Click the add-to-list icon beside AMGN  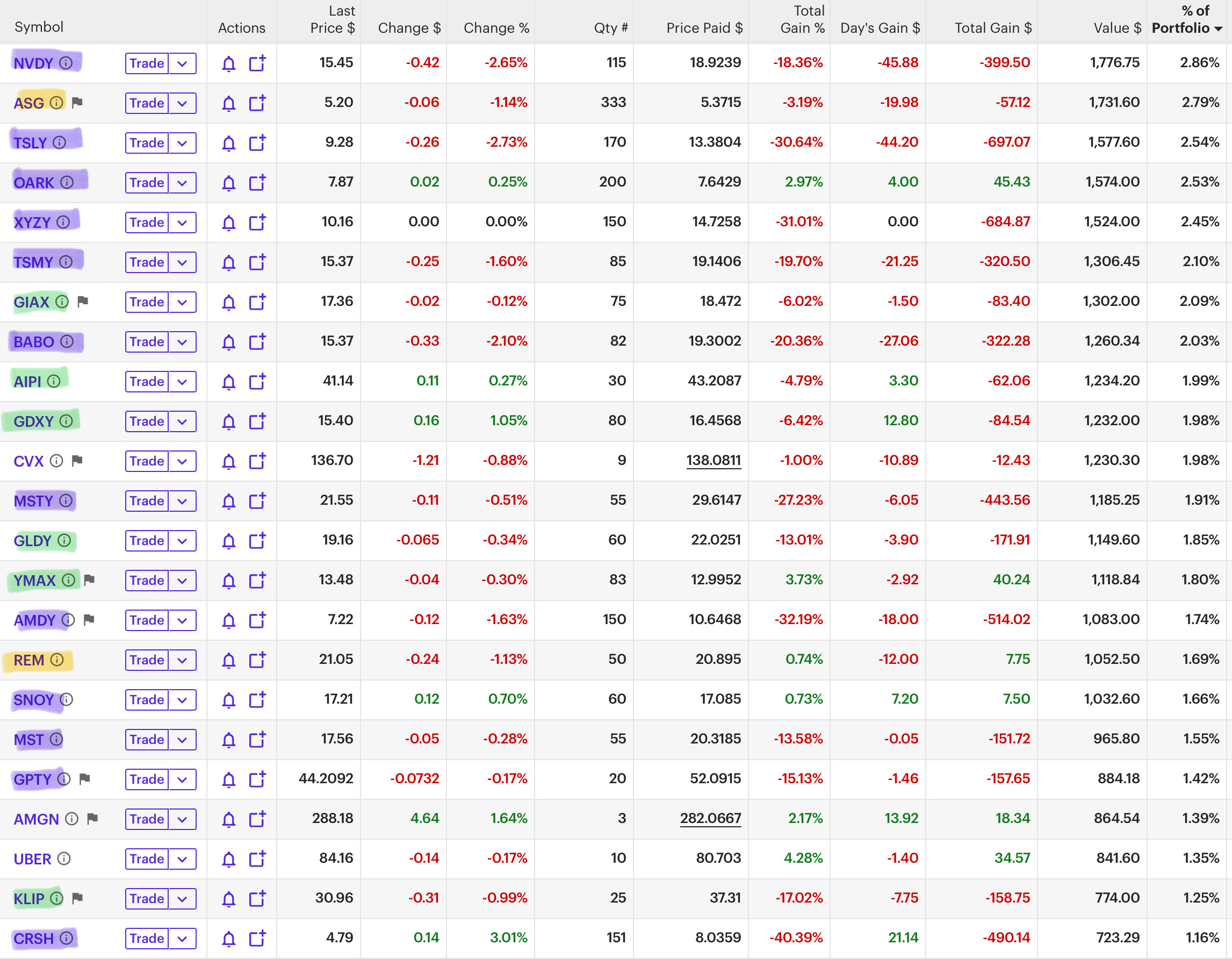pos(258,819)
